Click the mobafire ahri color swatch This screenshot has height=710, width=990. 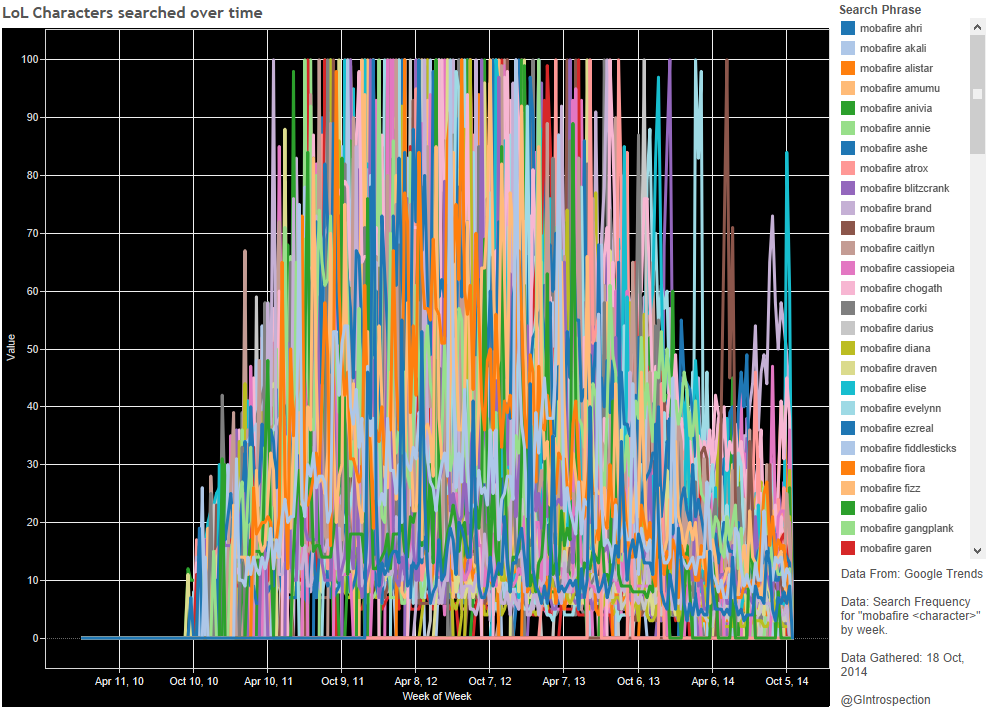pyautogui.click(x=848, y=29)
